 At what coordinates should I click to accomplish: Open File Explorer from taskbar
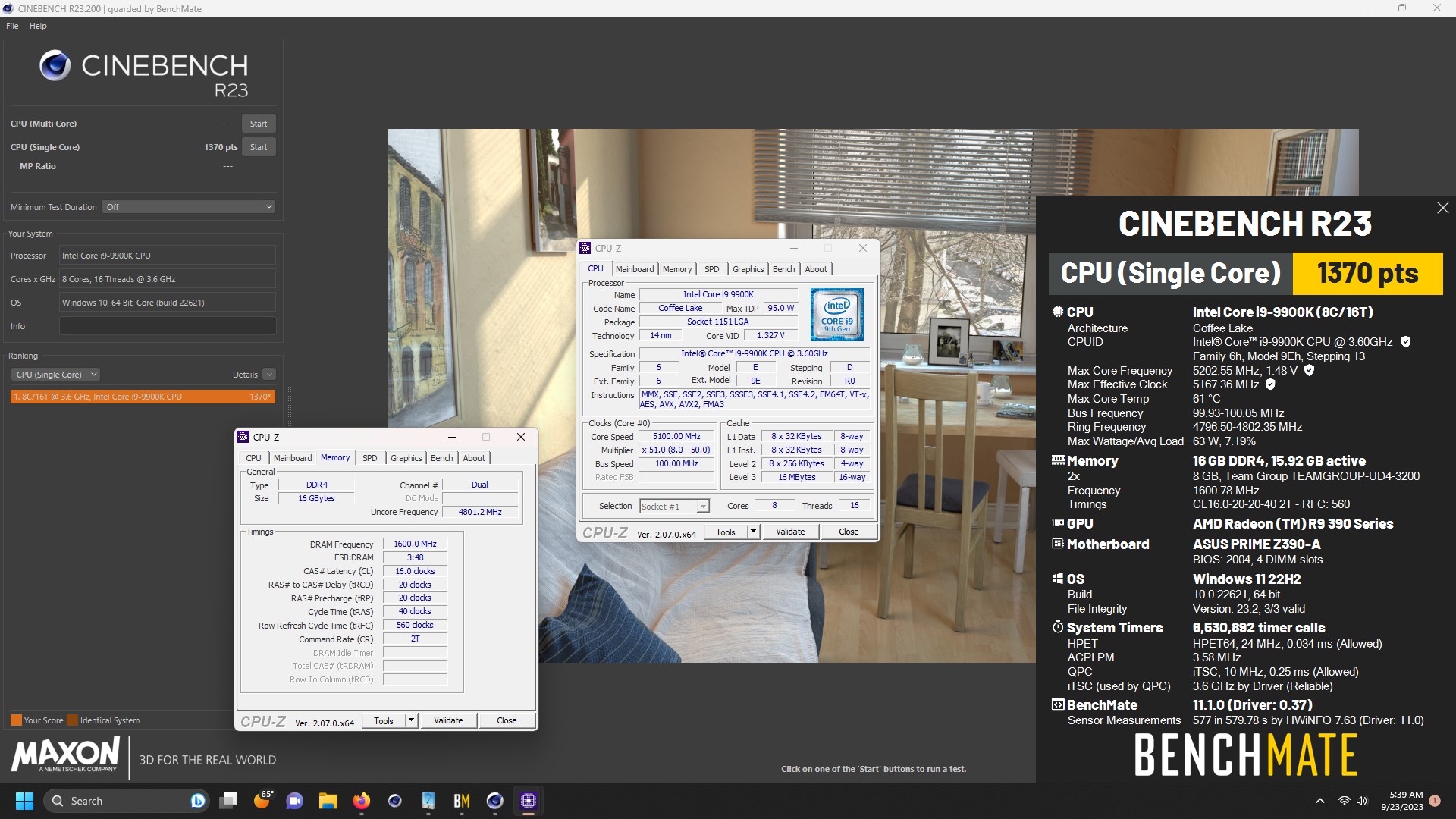point(328,801)
